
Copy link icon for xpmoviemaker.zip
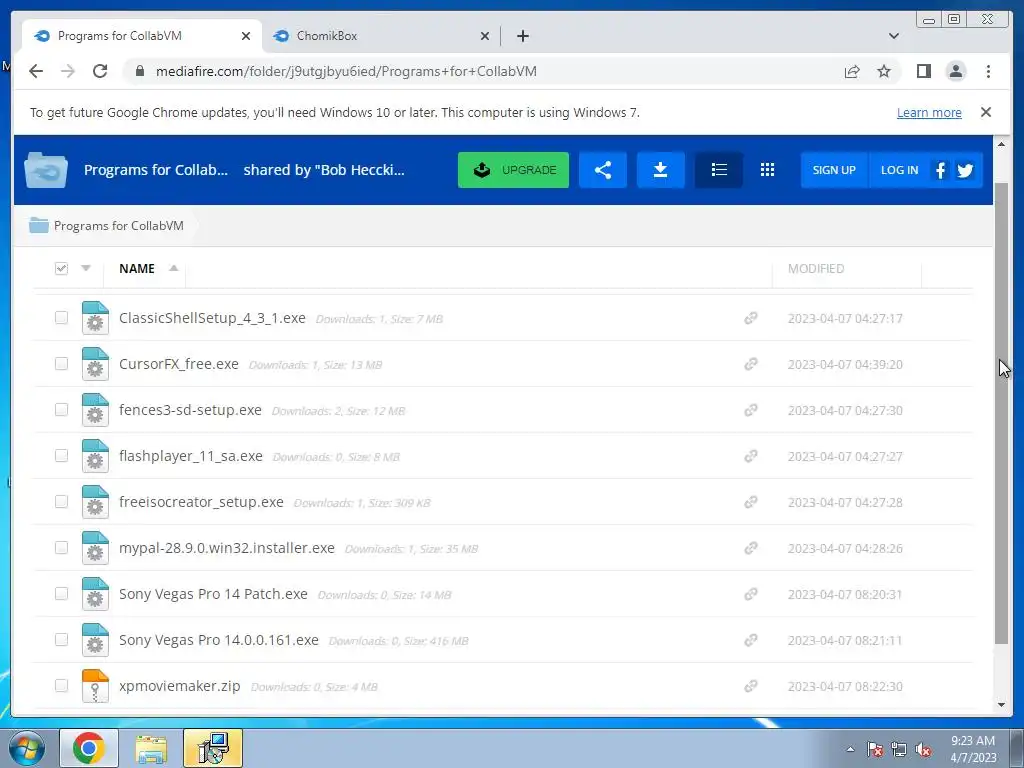(751, 686)
